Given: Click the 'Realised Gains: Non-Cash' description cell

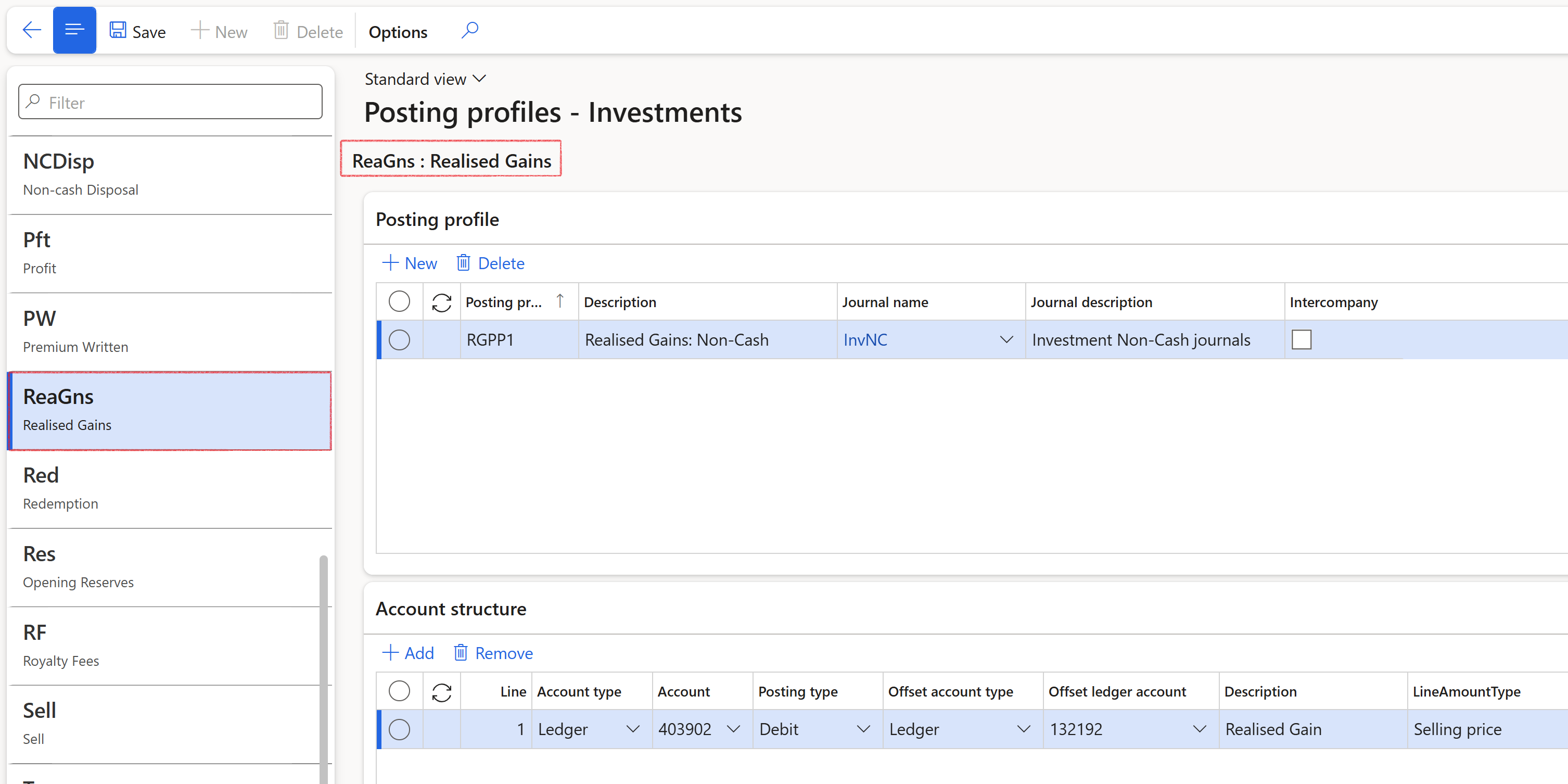Looking at the screenshot, I should (707, 339).
